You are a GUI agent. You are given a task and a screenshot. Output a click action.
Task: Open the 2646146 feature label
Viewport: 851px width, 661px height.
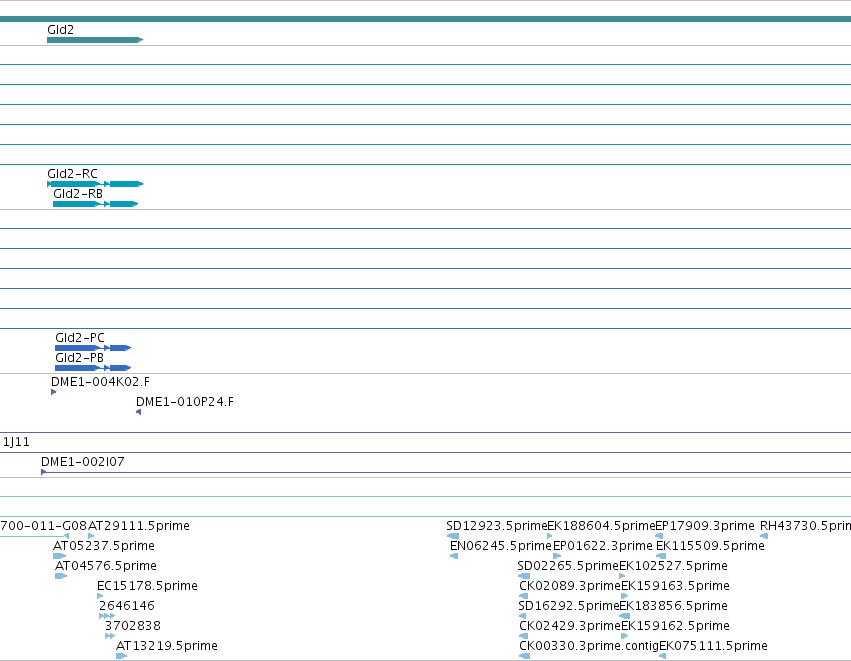point(126,606)
